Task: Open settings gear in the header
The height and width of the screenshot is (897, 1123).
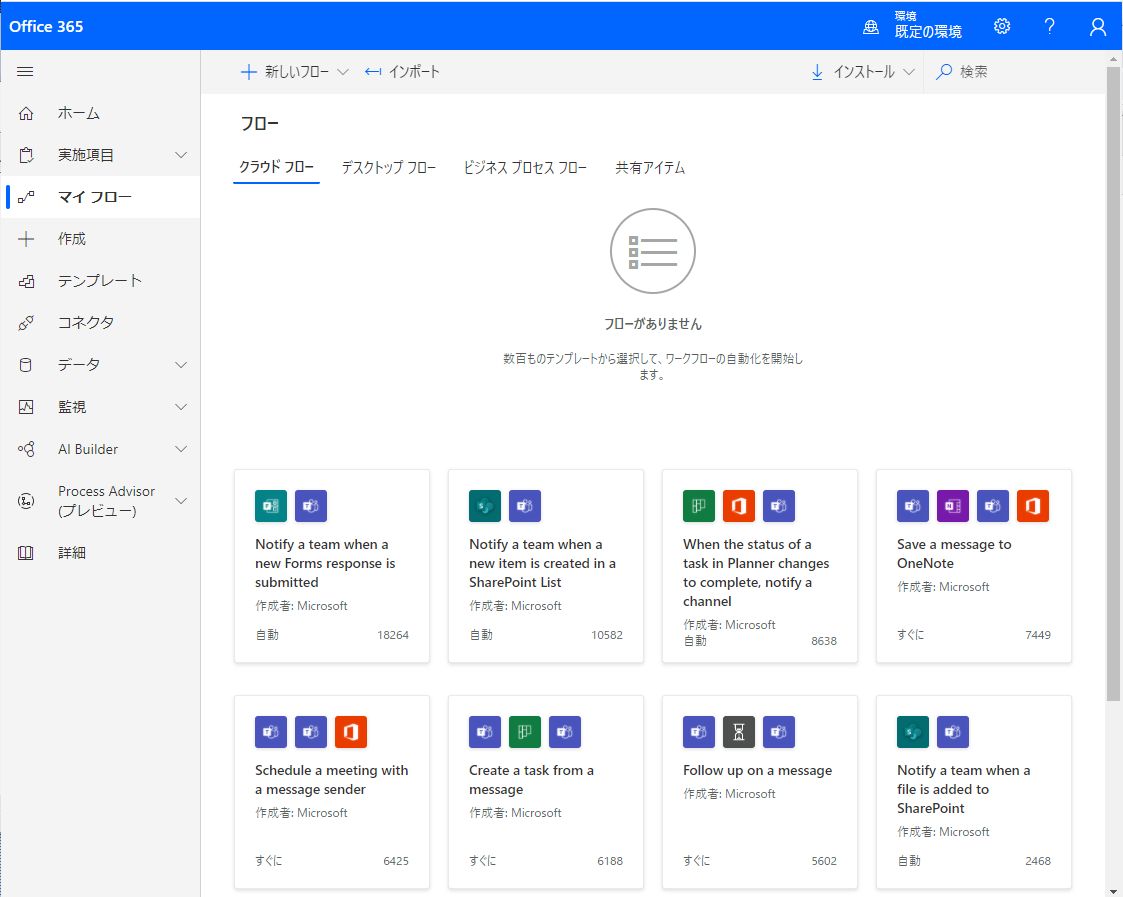Action: (x=1002, y=27)
